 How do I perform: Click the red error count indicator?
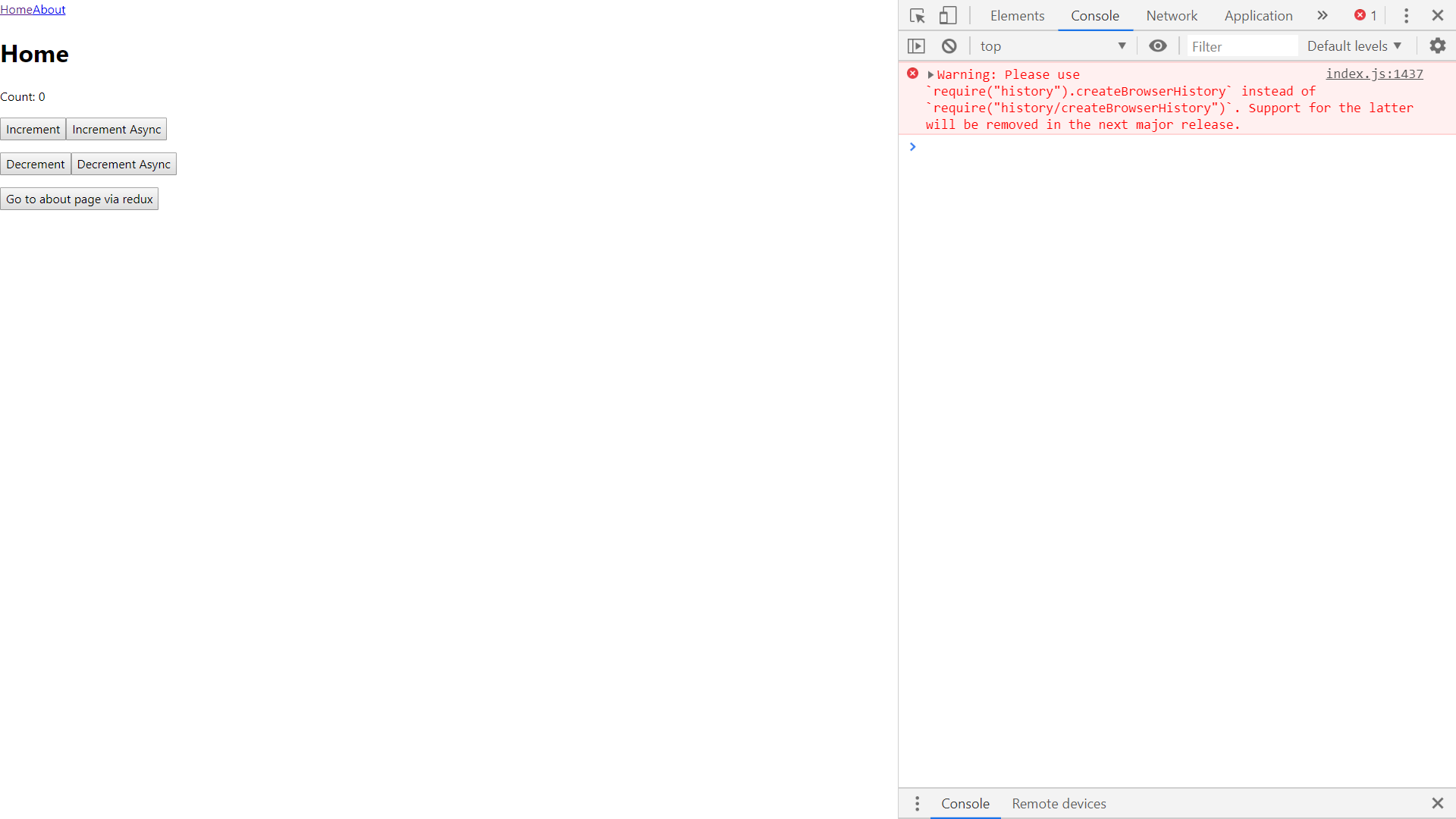point(1365,16)
